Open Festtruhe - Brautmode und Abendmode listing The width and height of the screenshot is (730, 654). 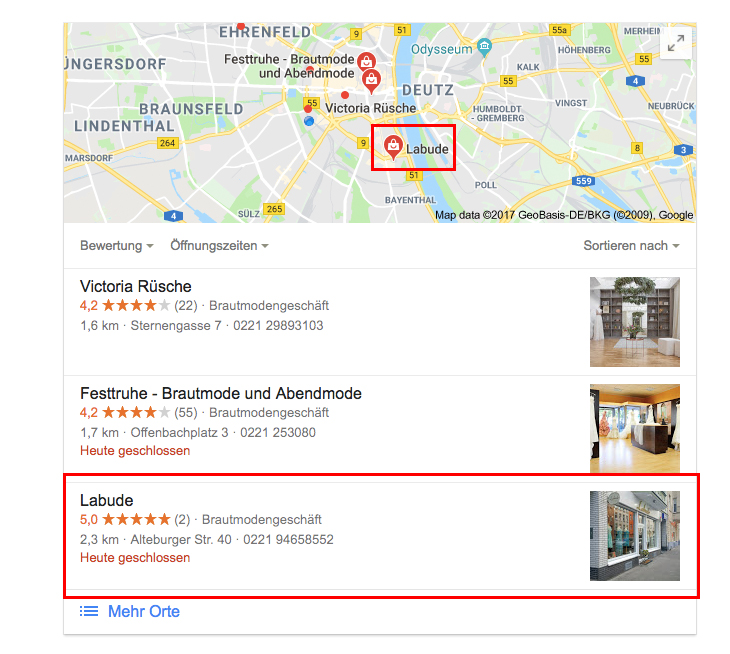(221, 393)
